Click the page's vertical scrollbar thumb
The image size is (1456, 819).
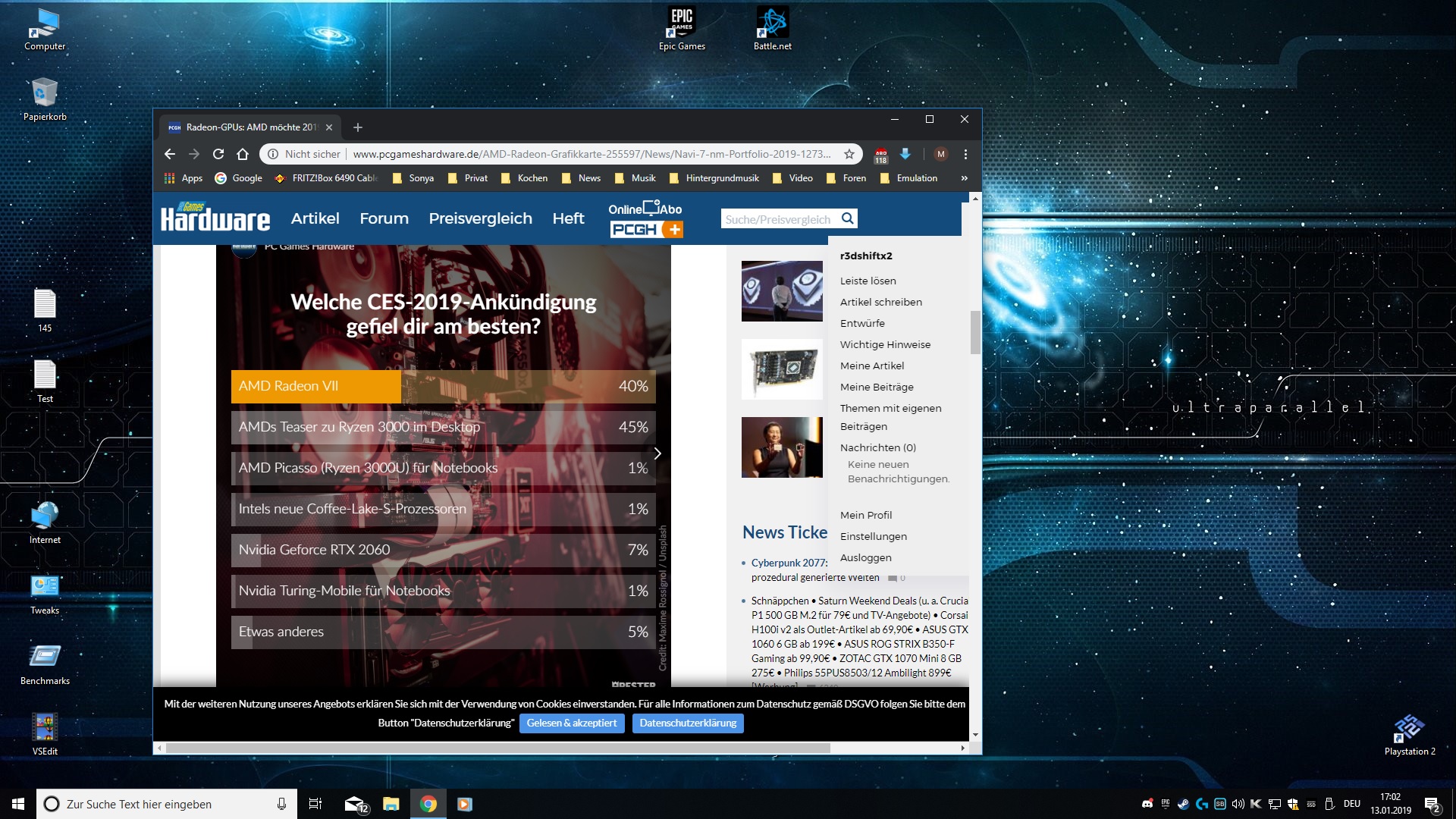(975, 332)
